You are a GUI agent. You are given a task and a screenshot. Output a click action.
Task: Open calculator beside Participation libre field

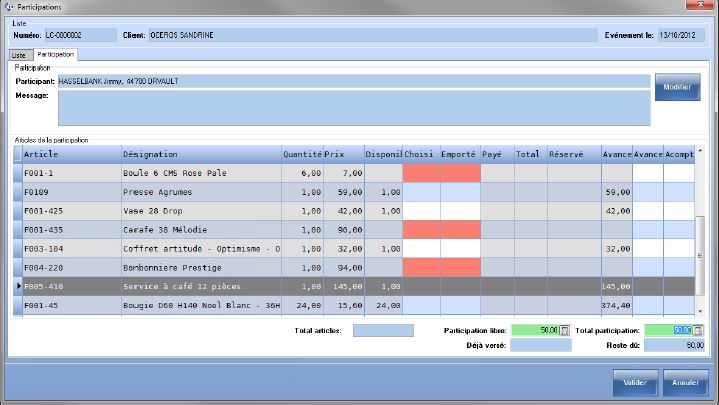click(564, 330)
